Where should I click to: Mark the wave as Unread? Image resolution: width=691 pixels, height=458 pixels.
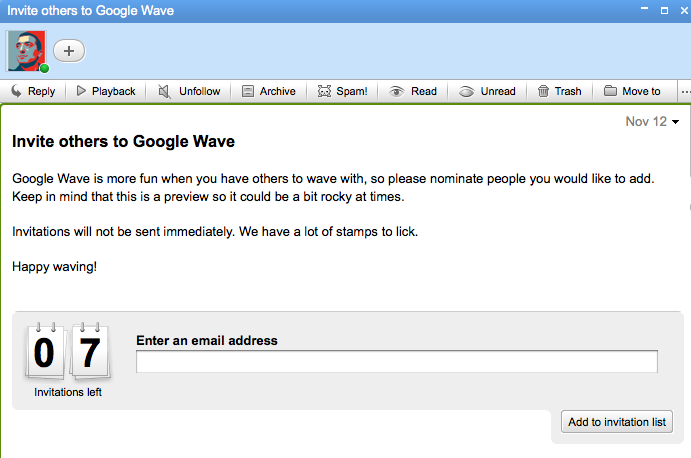[x=487, y=91]
